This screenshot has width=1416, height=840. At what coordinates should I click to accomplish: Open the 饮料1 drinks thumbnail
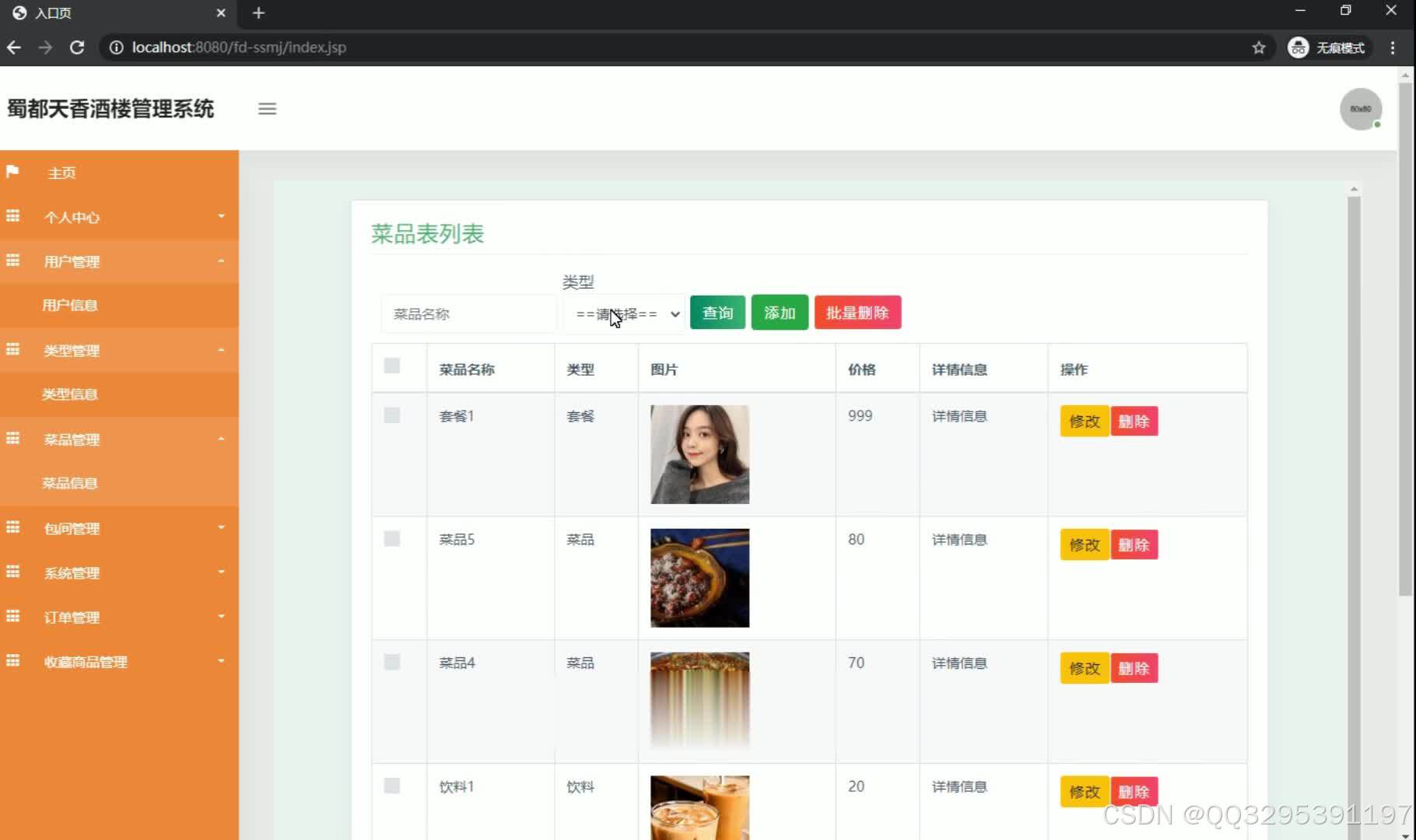[699, 807]
